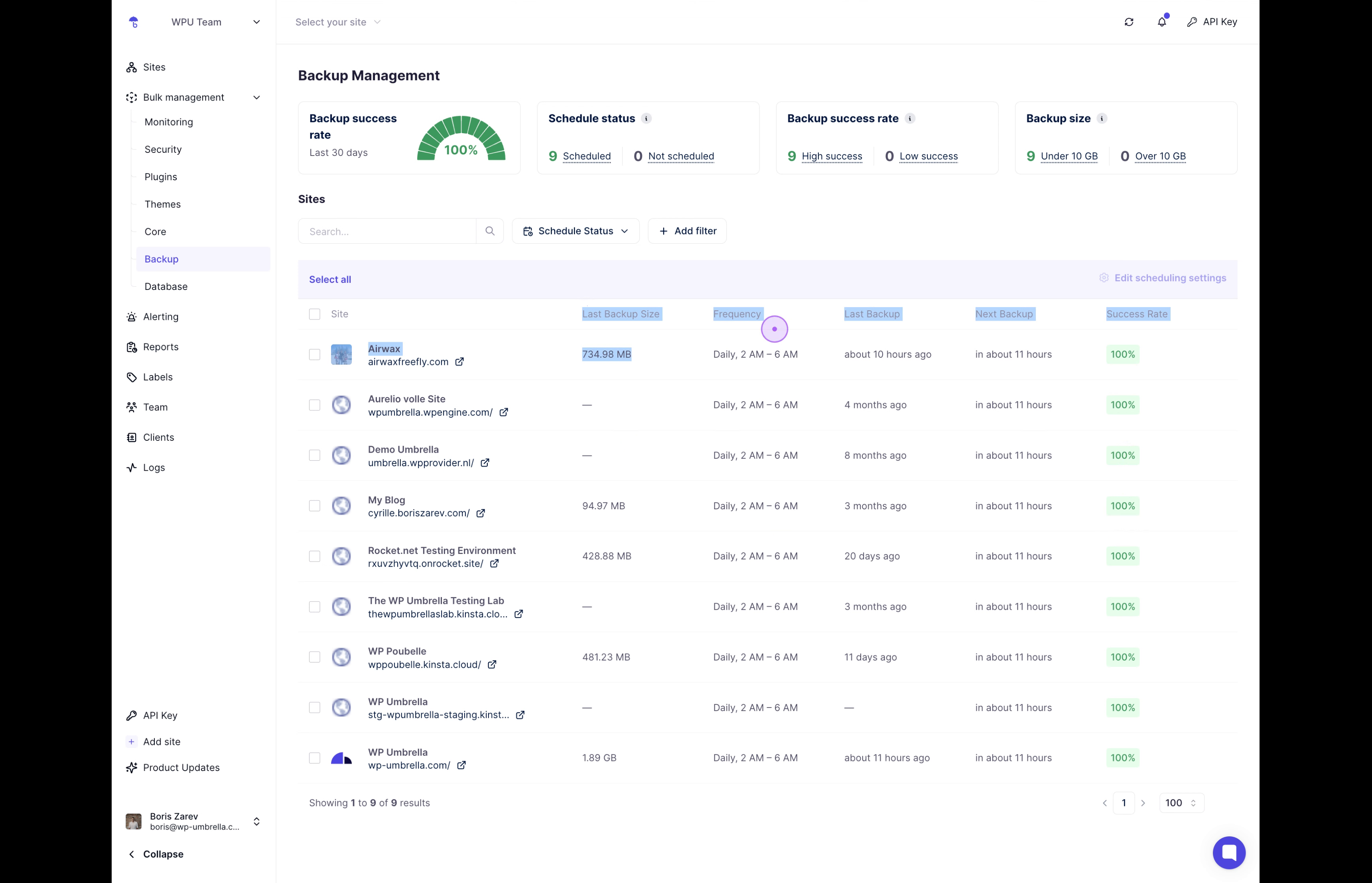
Task: Filter by Under 10 GB
Action: click(x=1069, y=156)
